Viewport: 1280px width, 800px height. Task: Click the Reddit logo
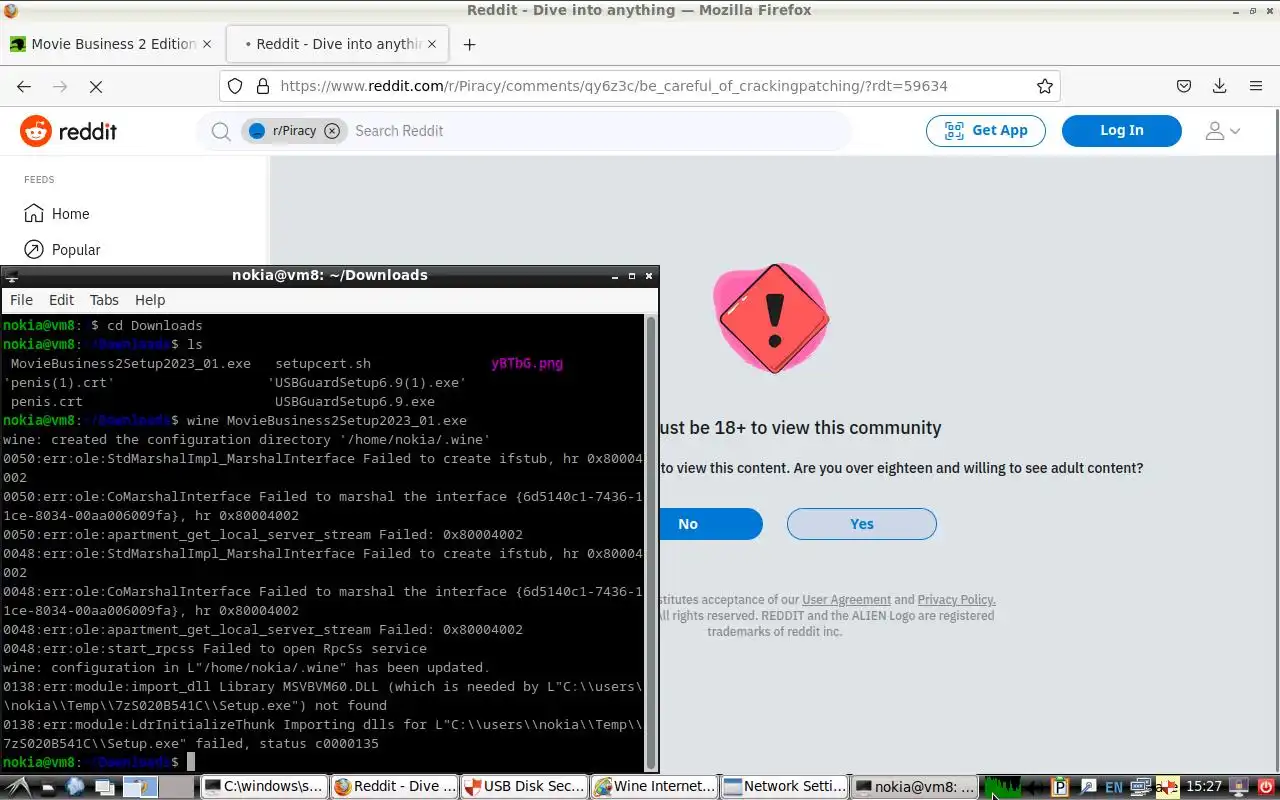pos(68,131)
